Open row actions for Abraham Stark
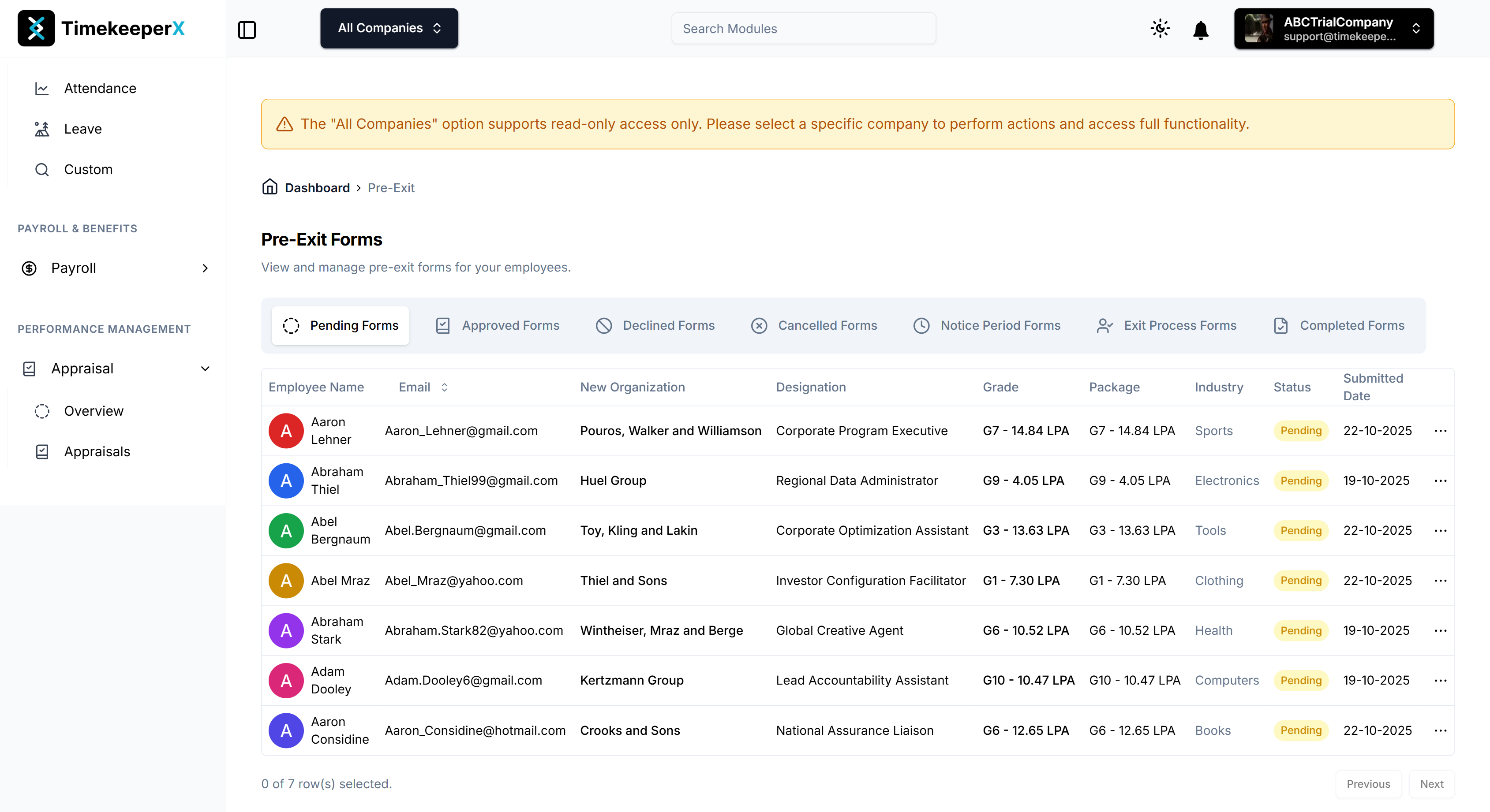The image size is (1490, 812). coord(1441,630)
